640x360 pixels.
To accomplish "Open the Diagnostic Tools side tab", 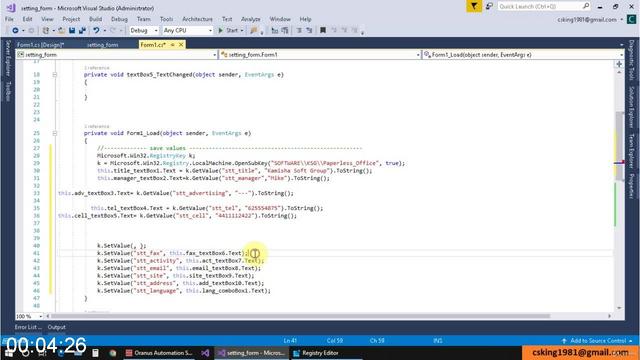I will coord(631,60).
